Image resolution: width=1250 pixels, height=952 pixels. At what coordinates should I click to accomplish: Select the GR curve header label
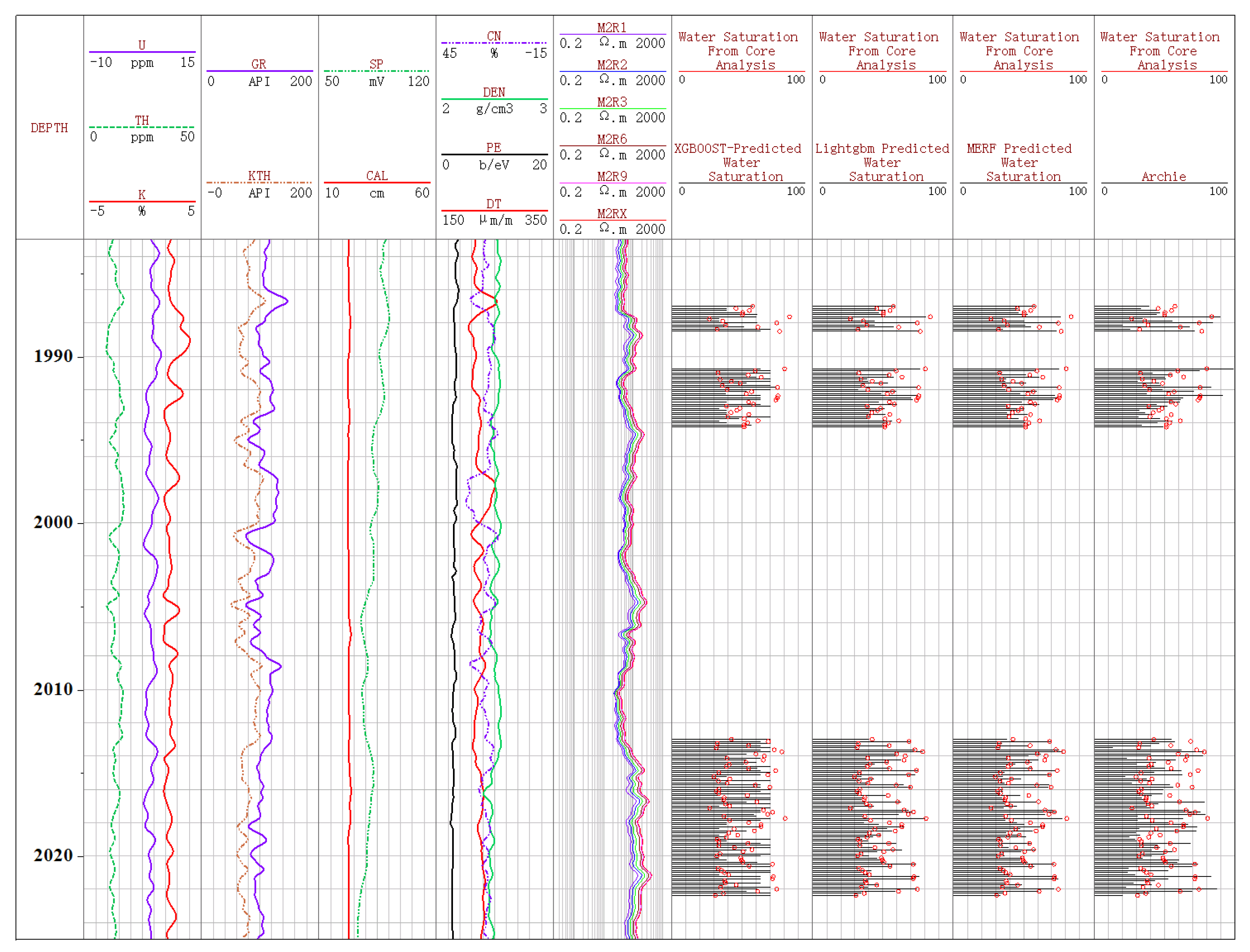click(258, 64)
